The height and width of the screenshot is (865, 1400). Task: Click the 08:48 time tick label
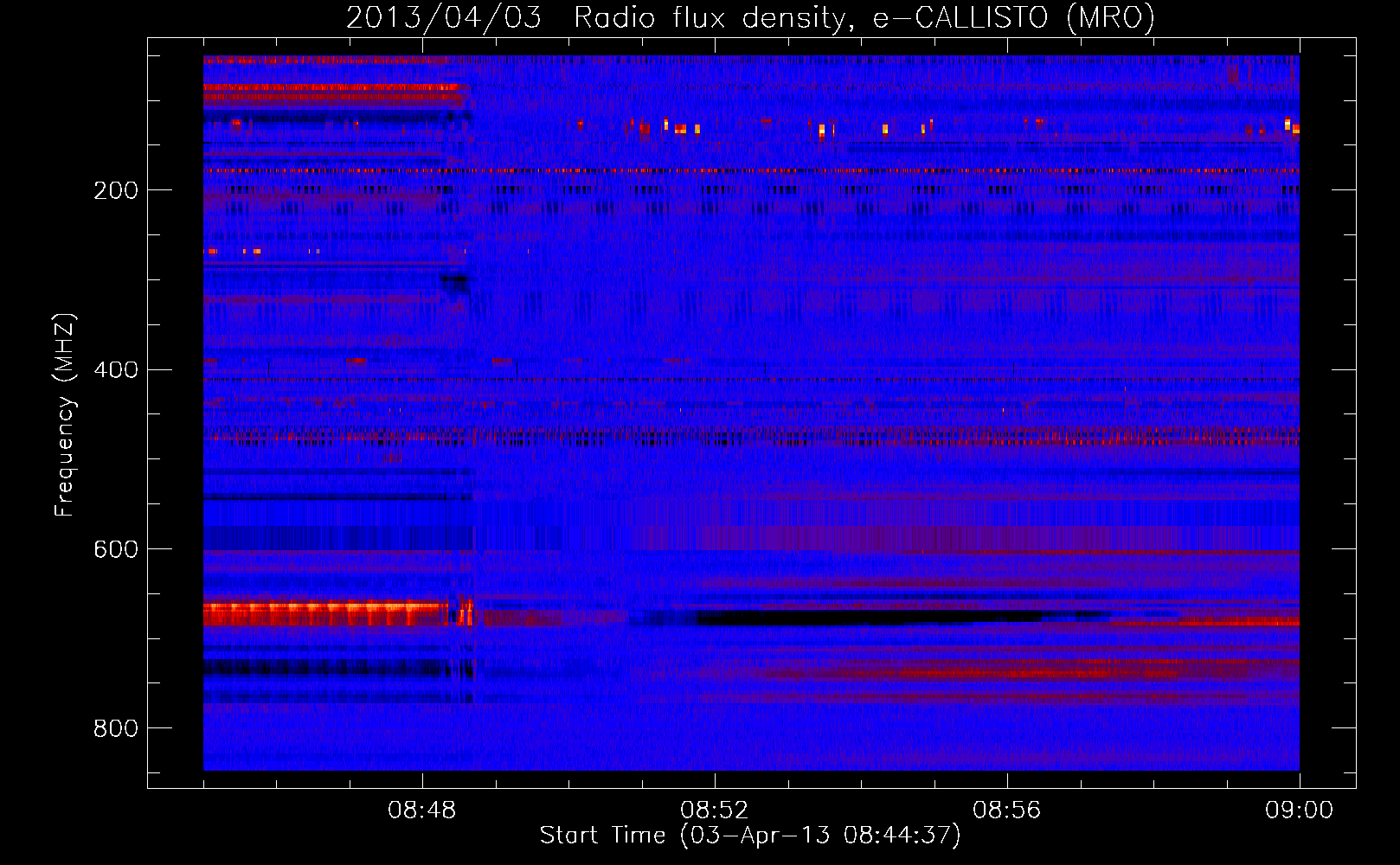coord(422,811)
